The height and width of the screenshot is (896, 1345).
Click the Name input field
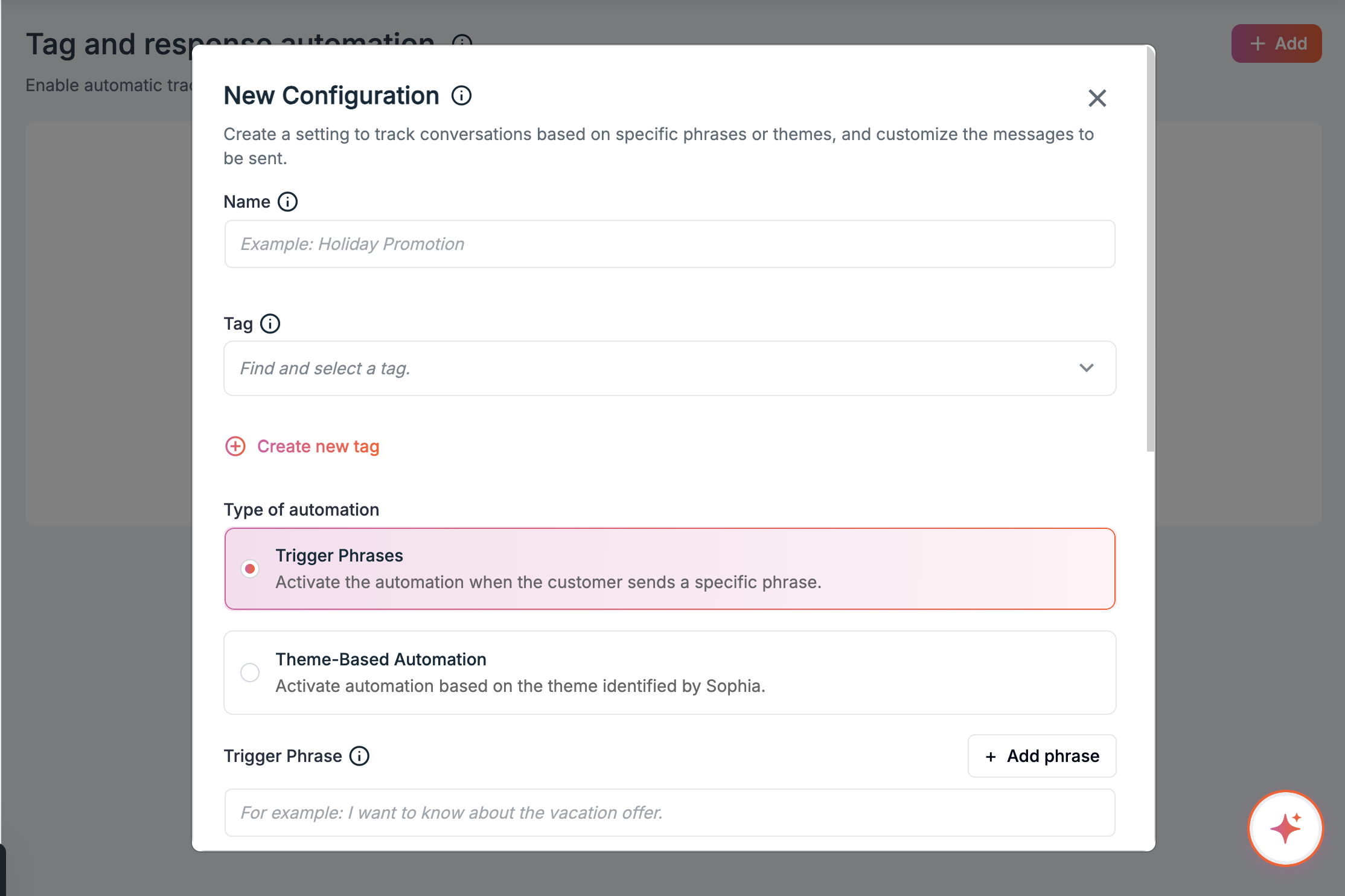click(x=669, y=244)
